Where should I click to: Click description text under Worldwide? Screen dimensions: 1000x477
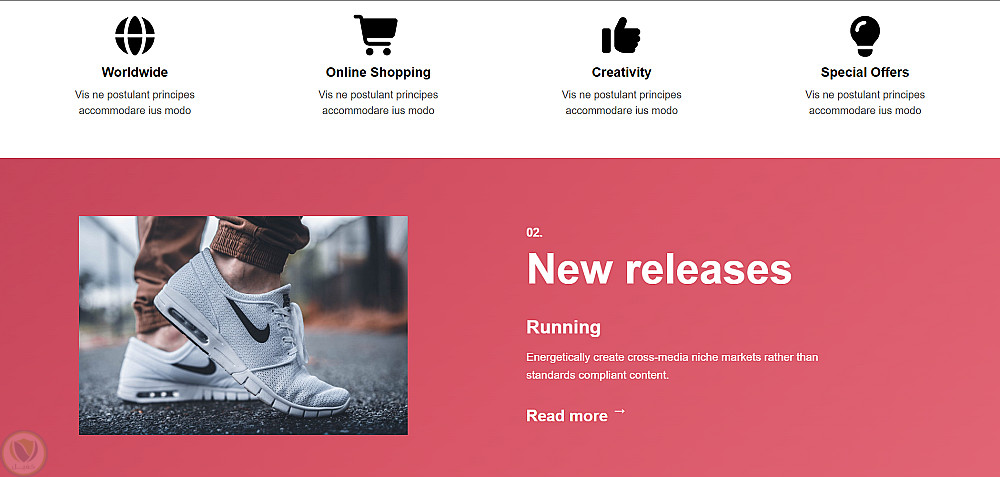[x=135, y=103]
